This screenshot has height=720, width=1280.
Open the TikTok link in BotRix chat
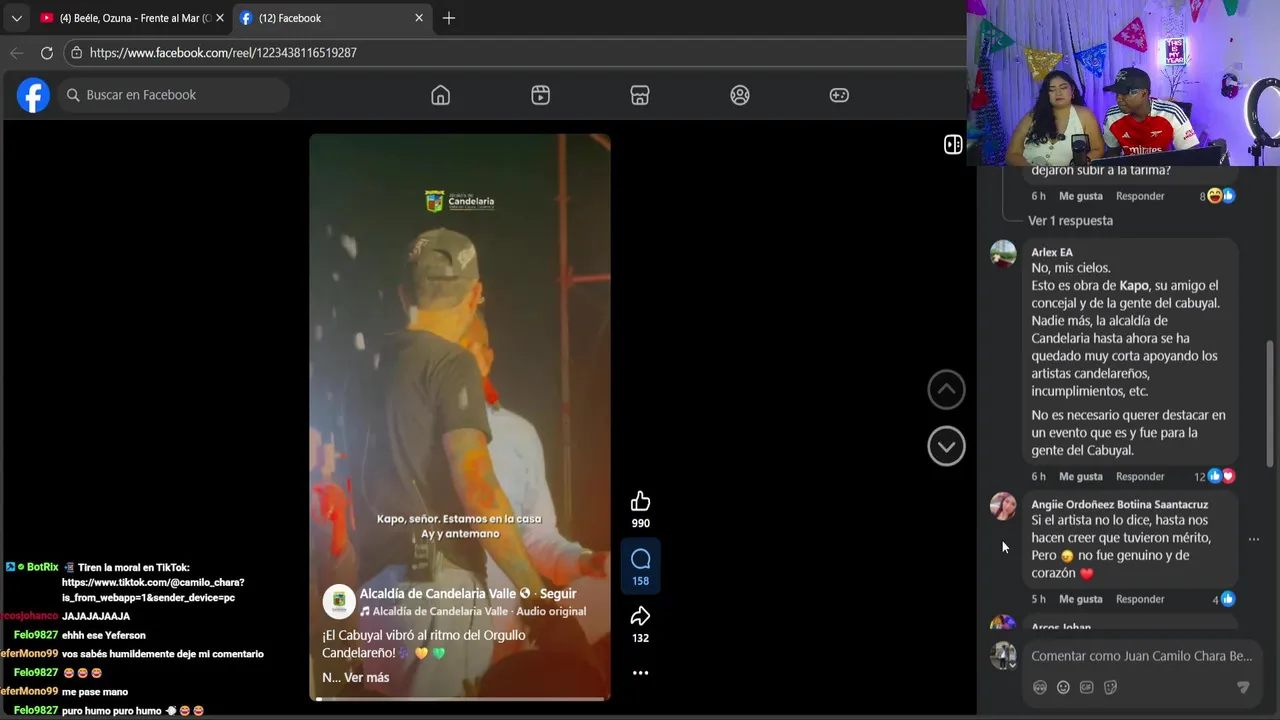pos(153,590)
